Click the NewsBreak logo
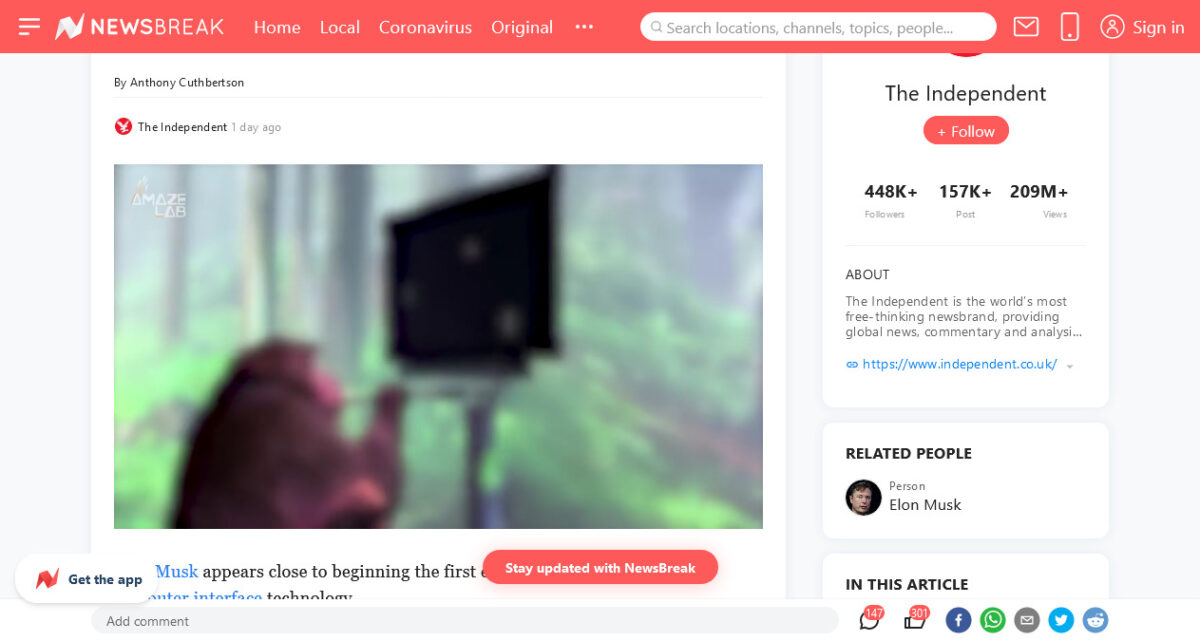1200x641 pixels. coord(139,27)
